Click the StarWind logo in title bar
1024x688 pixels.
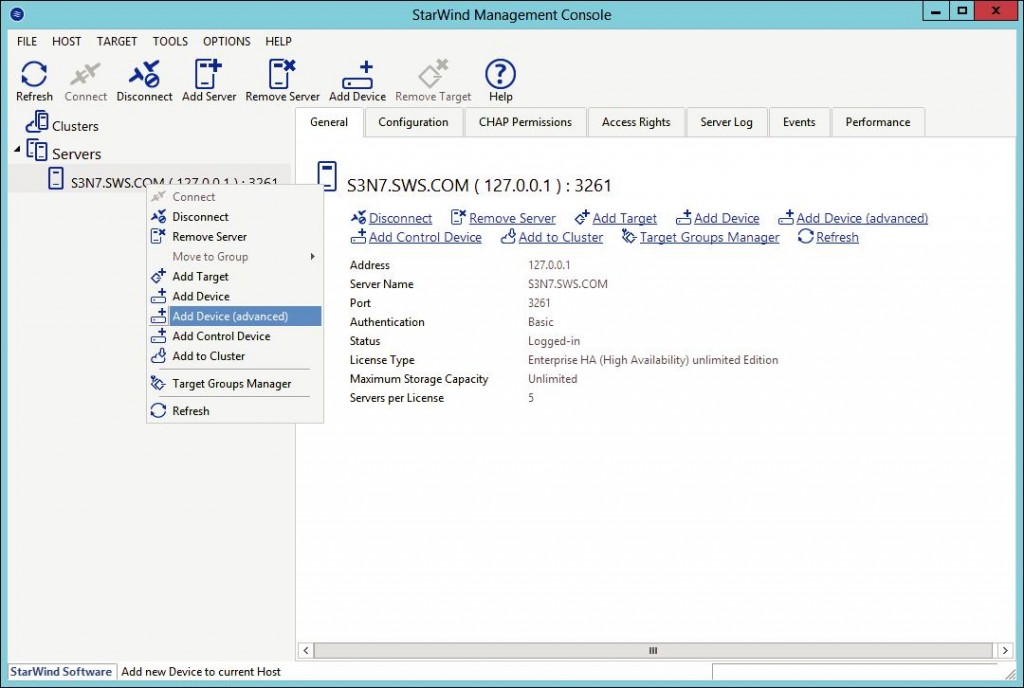click(x=17, y=14)
